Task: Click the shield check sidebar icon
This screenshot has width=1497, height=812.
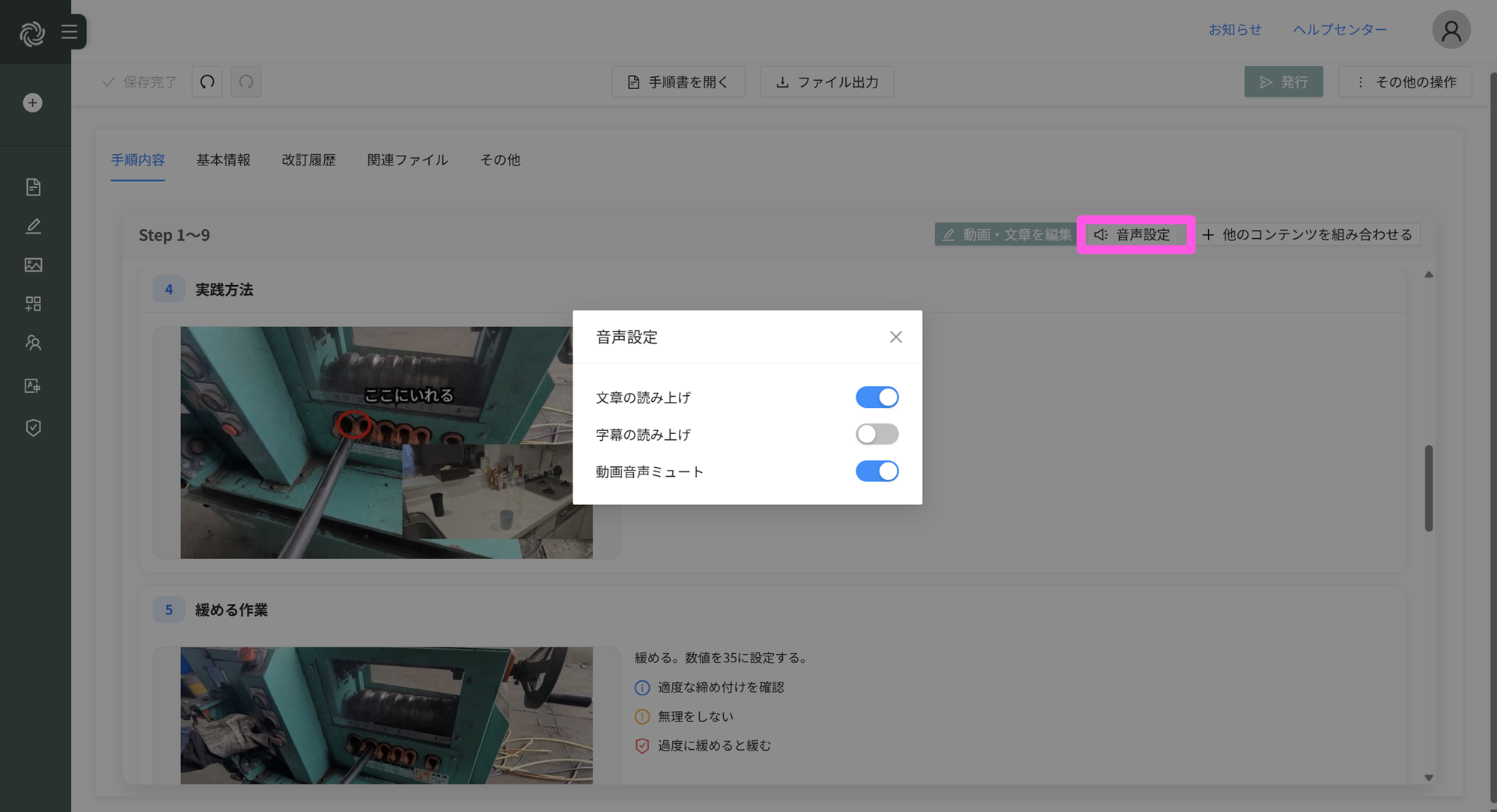Action: 33,427
